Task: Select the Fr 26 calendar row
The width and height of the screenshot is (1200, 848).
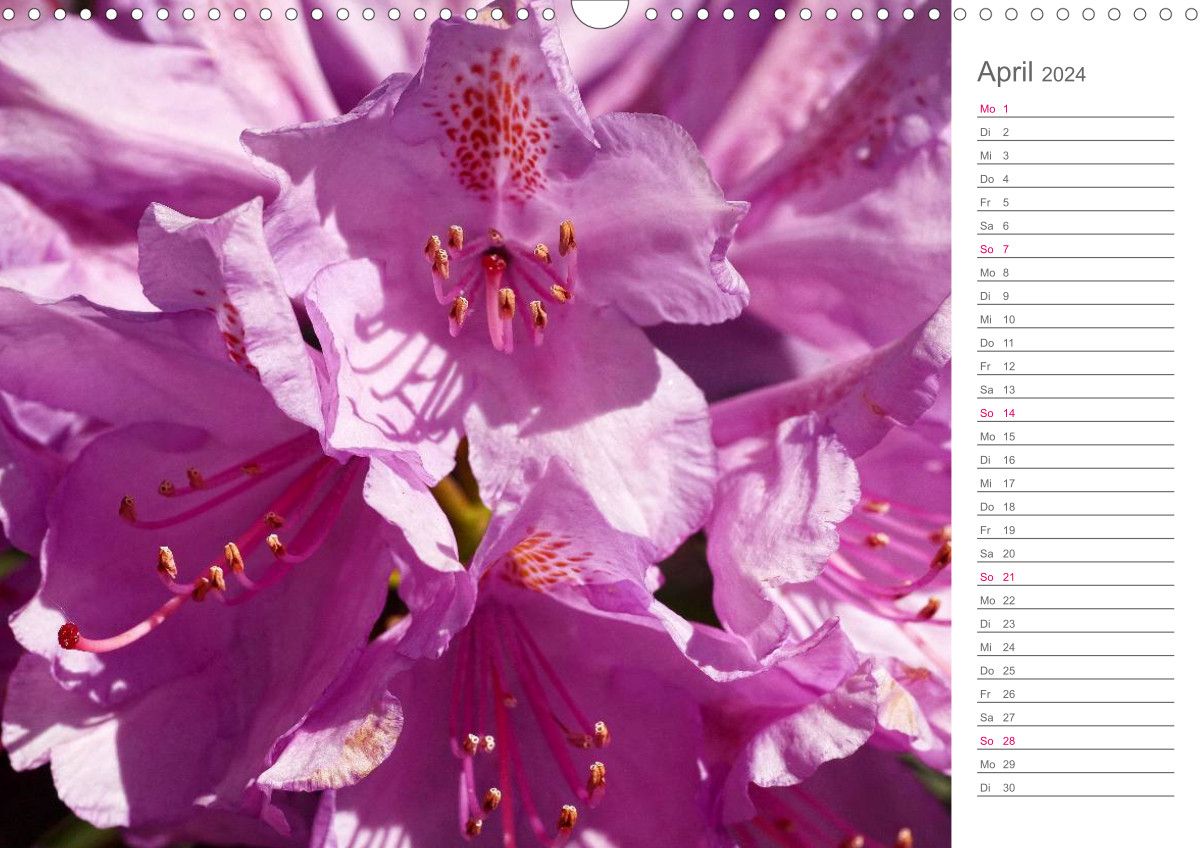Action: (x=1075, y=694)
